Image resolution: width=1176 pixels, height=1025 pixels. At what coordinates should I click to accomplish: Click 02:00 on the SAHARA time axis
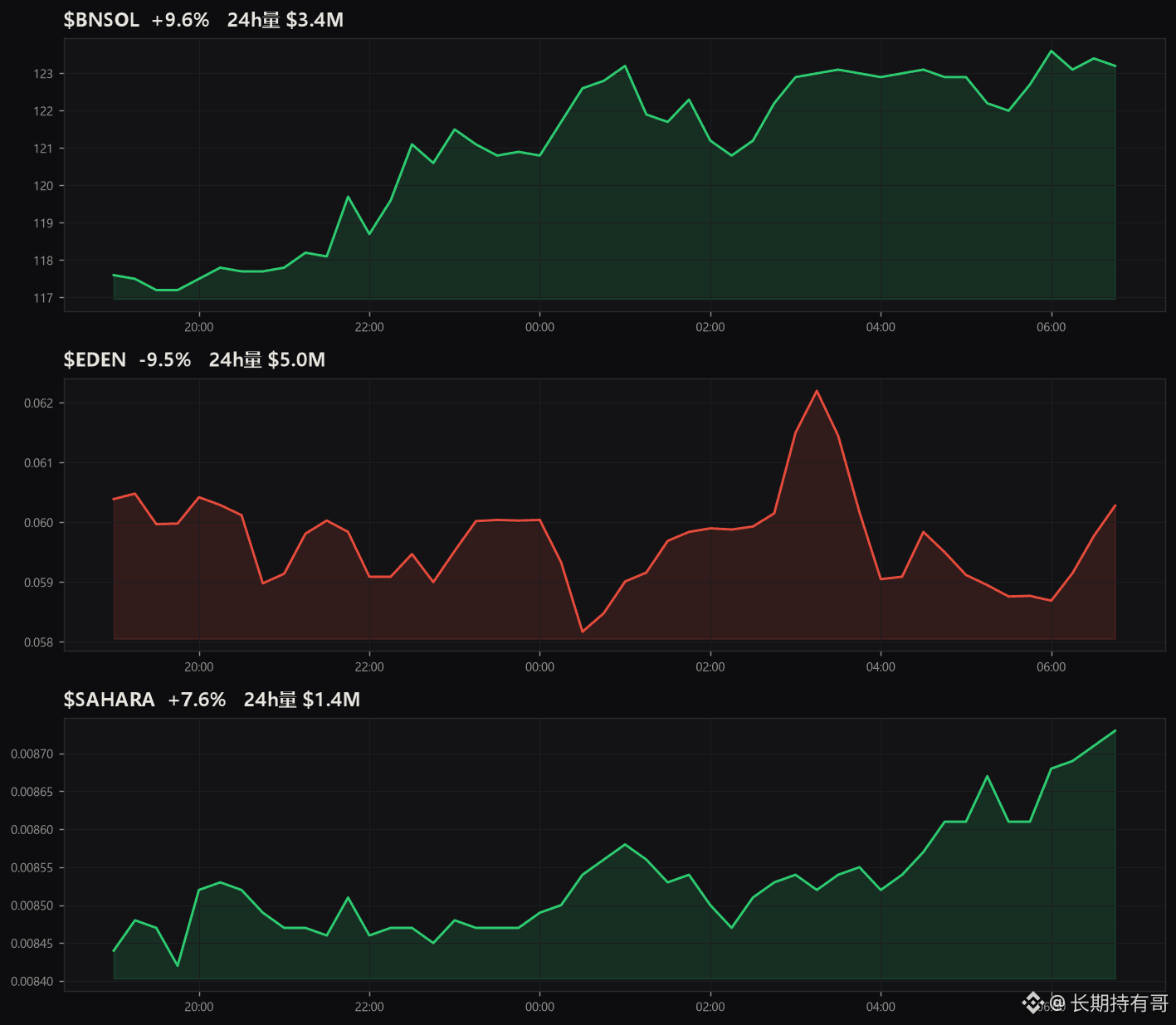coord(710,1007)
